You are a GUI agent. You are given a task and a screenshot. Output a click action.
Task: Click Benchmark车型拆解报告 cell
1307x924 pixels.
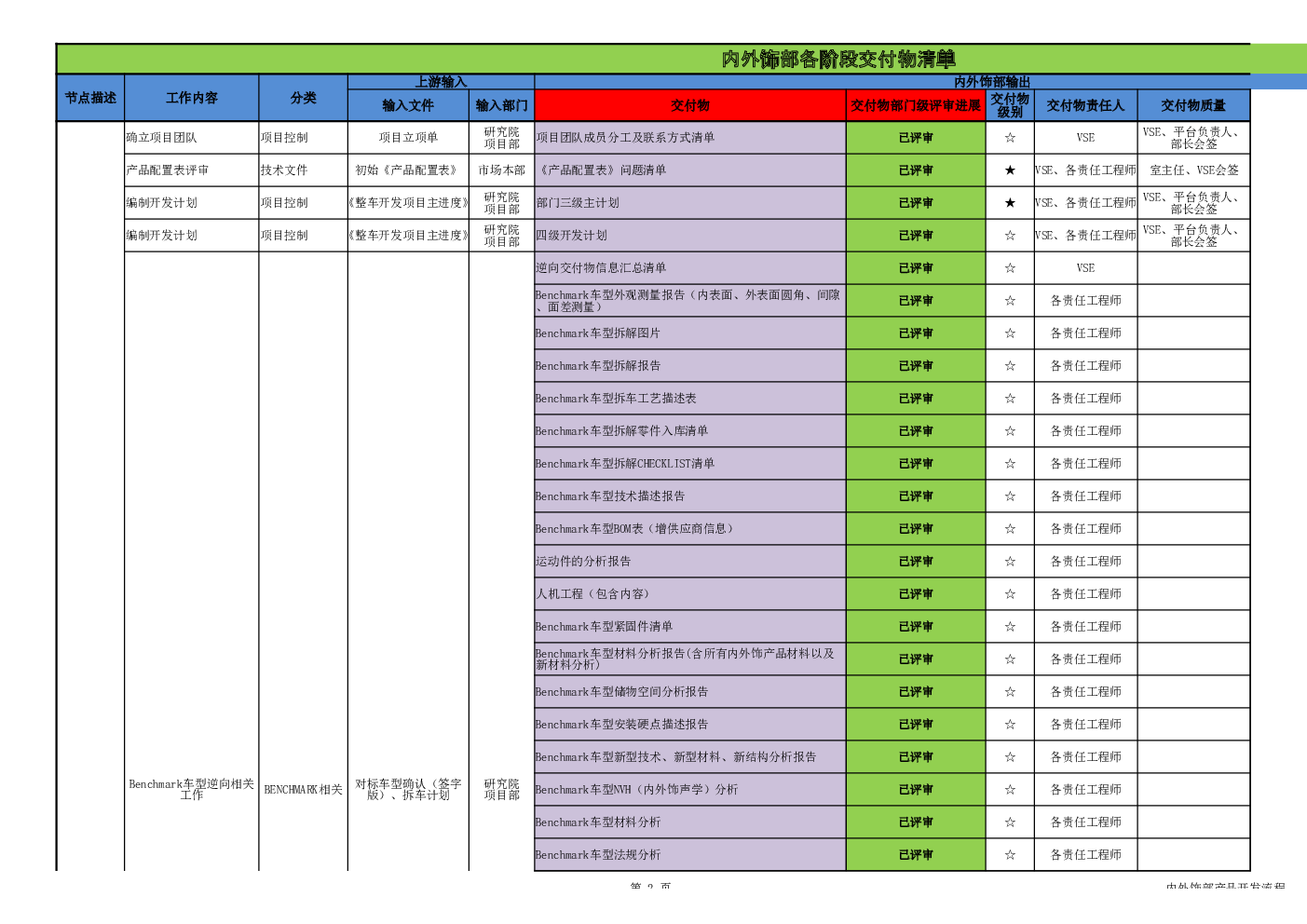coord(690,366)
